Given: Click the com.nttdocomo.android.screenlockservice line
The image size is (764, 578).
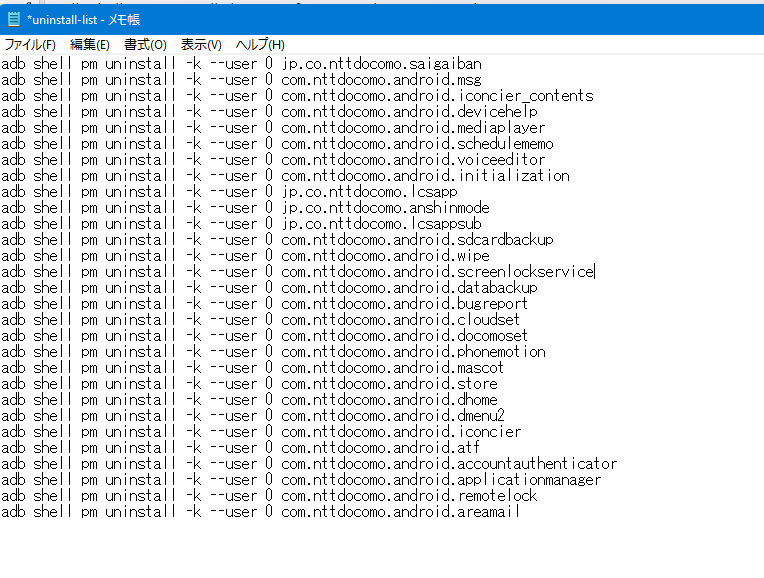Looking at the screenshot, I should tap(298, 272).
